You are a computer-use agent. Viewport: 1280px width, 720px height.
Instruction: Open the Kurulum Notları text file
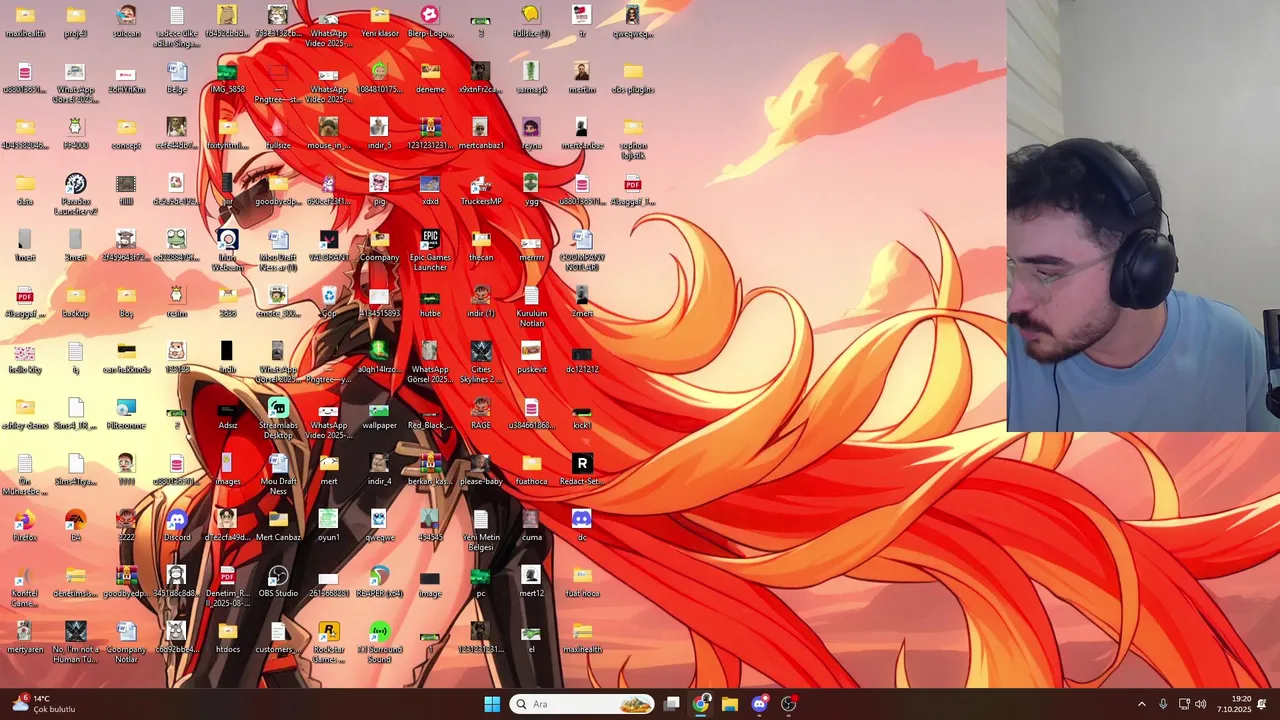(531, 306)
